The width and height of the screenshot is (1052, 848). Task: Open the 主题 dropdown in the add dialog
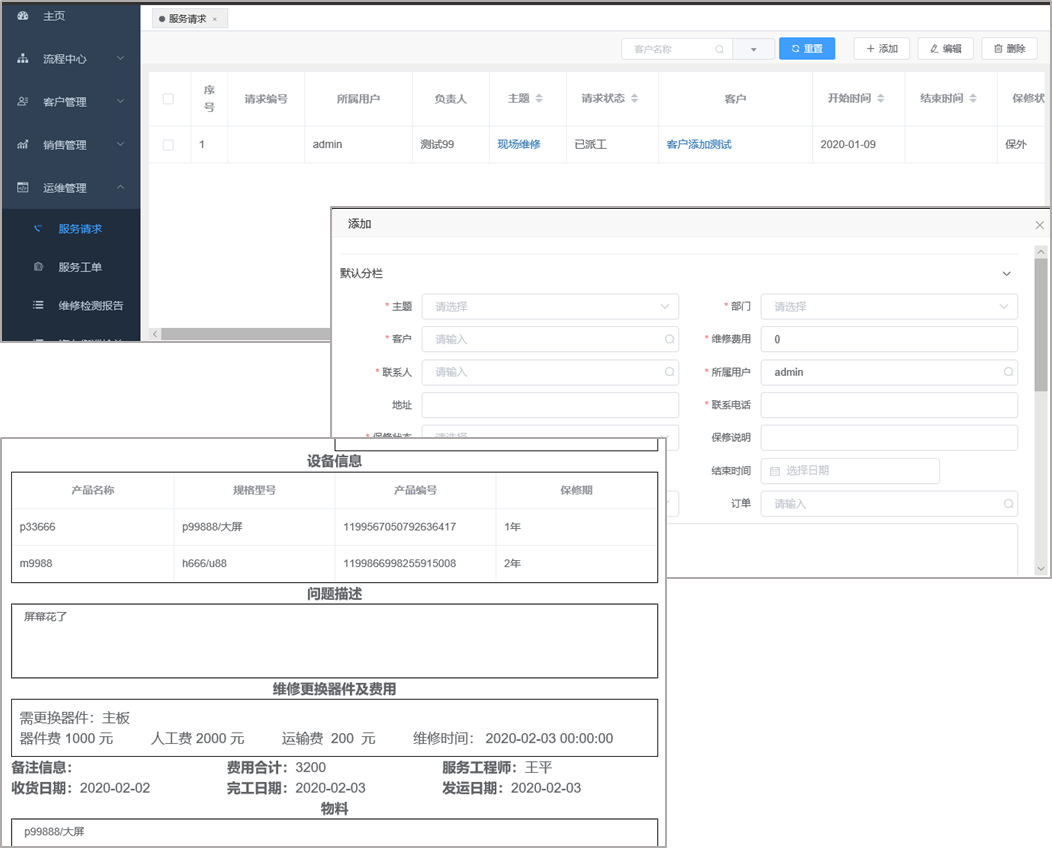click(550, 306)
